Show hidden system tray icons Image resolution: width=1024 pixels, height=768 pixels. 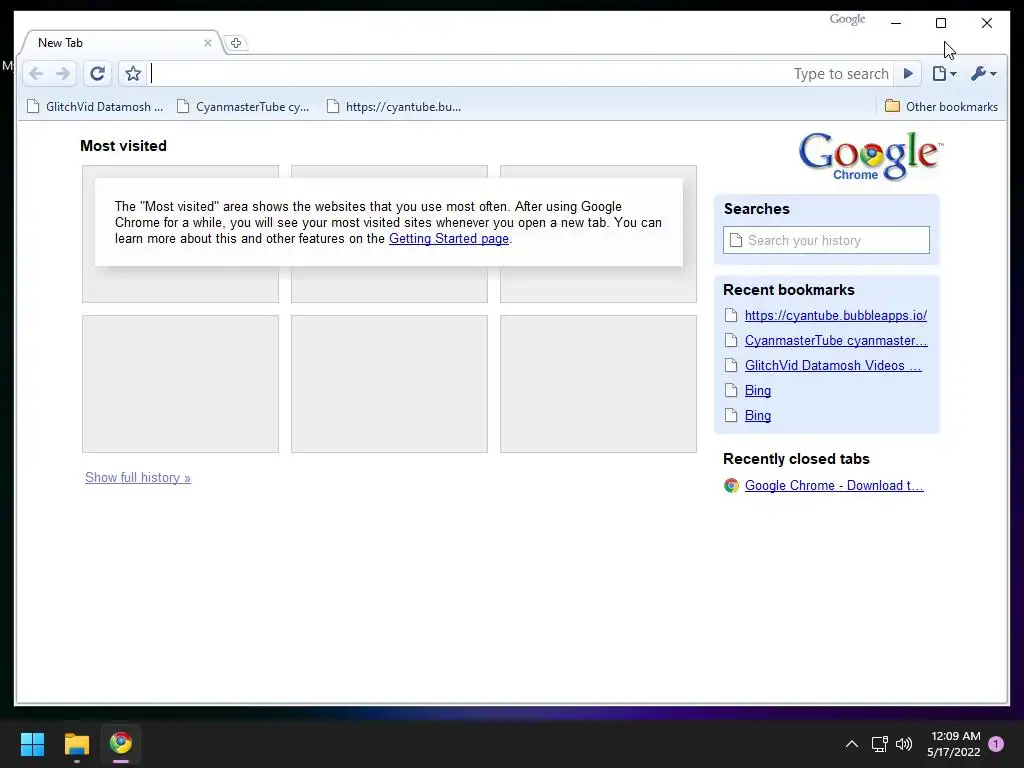click(852, 744)
